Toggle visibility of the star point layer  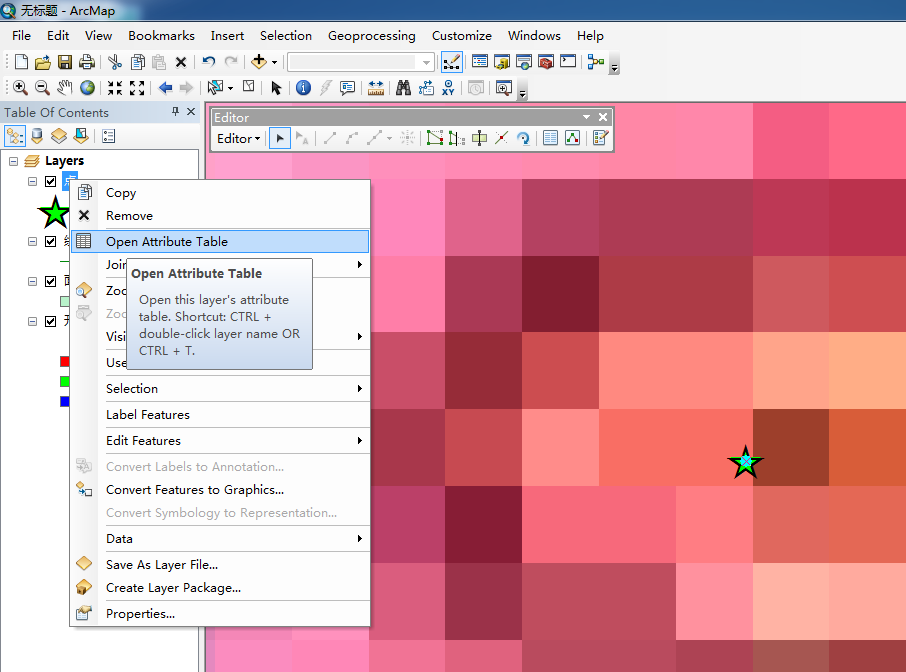click(51, 181)
